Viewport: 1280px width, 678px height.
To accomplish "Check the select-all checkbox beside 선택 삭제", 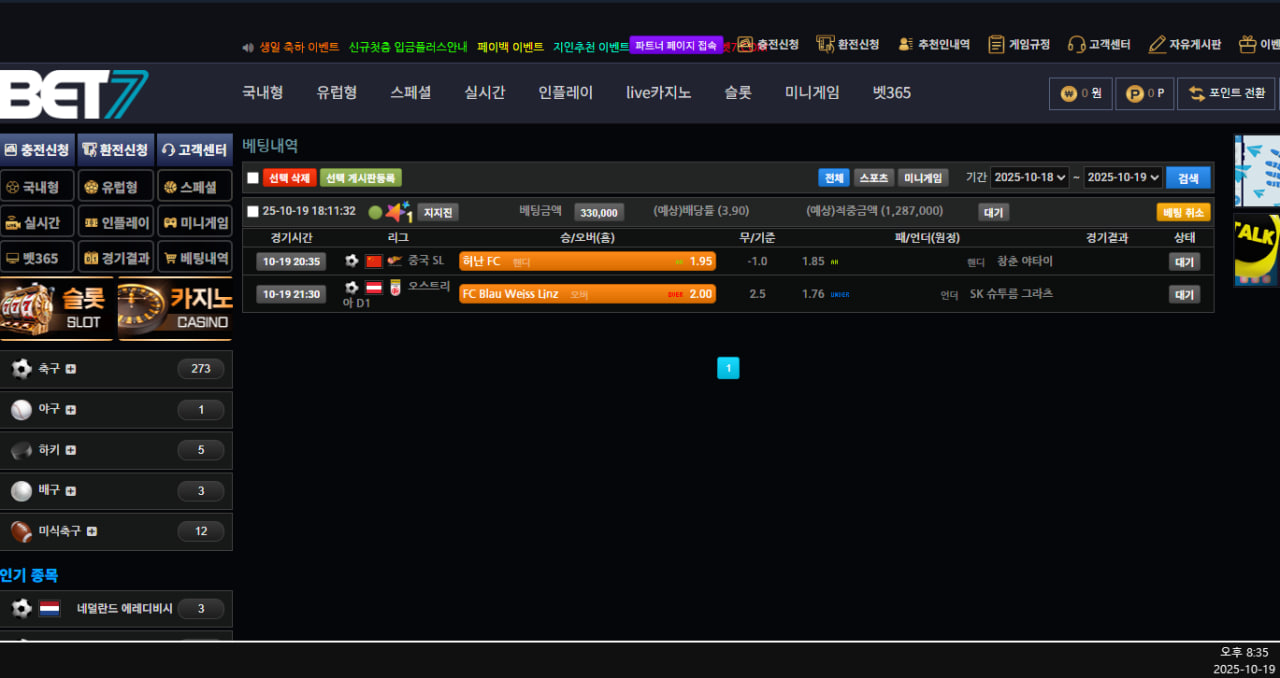I will [x=253, y=178].
